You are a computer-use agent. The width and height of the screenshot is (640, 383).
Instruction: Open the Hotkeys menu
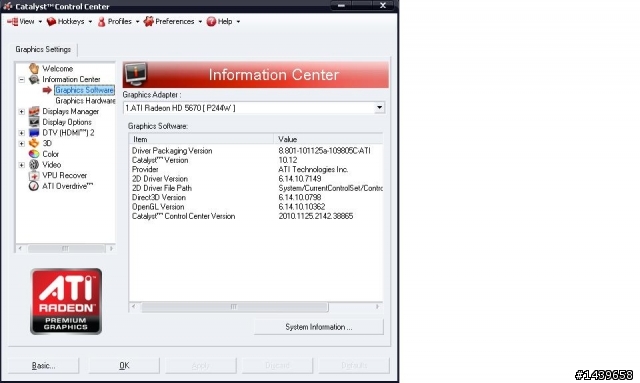(69, 21)
